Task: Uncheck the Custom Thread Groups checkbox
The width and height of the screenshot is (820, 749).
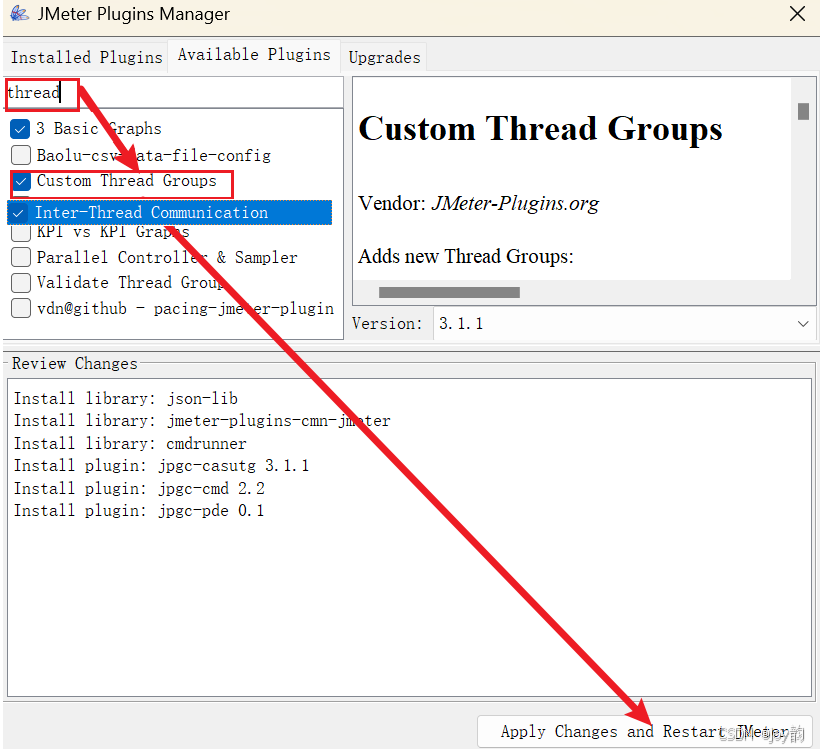Action: (x=21, y=181)
